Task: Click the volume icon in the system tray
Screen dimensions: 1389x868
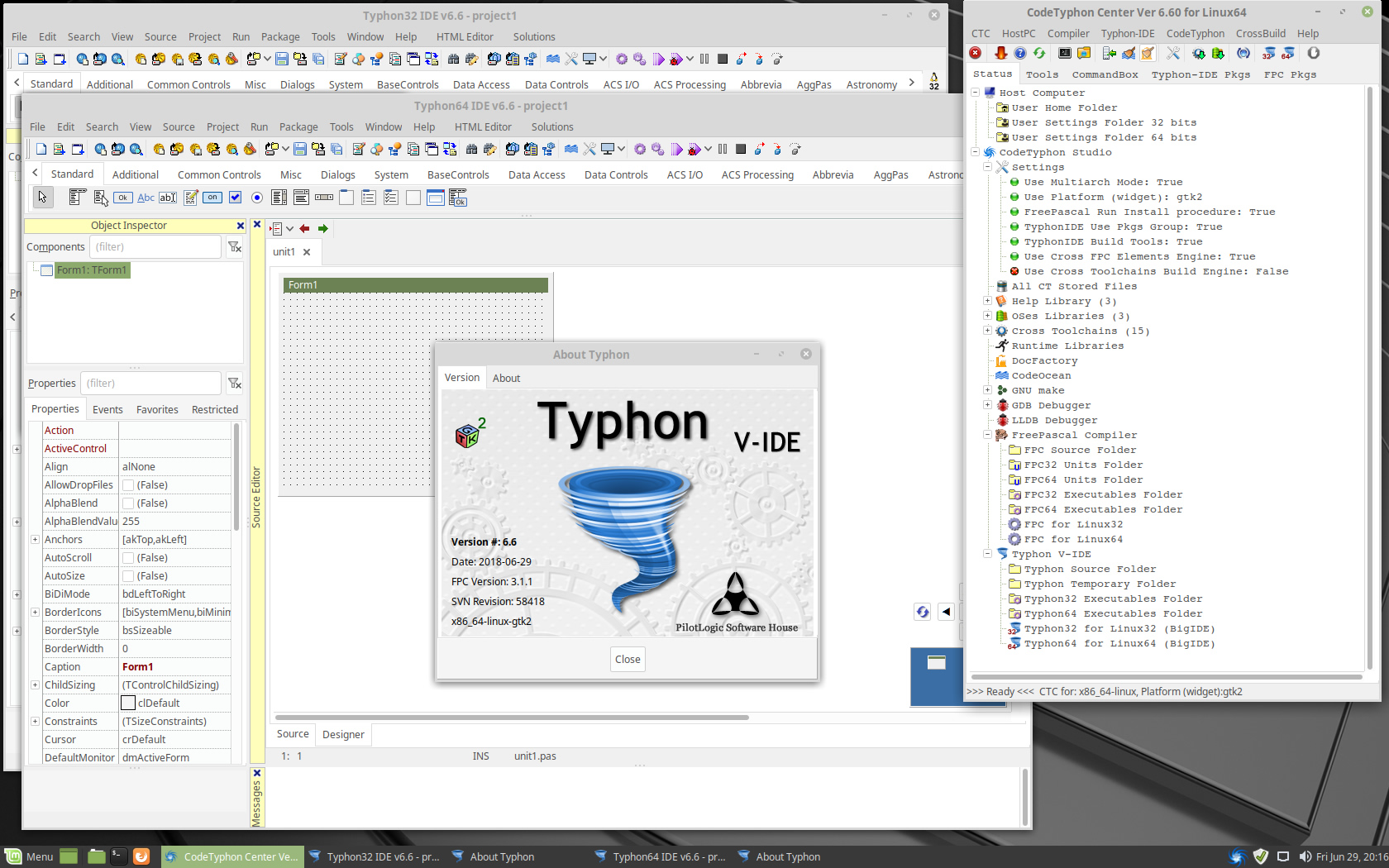Action: pyautogui.click(x=1305, y=856)
